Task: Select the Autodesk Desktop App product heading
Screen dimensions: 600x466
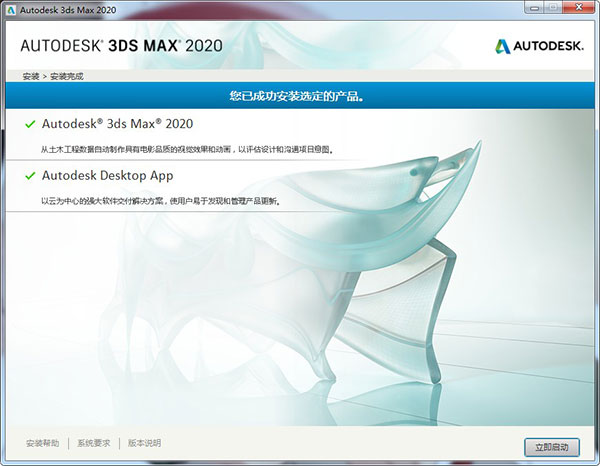Action: click(x=107, y=176)
